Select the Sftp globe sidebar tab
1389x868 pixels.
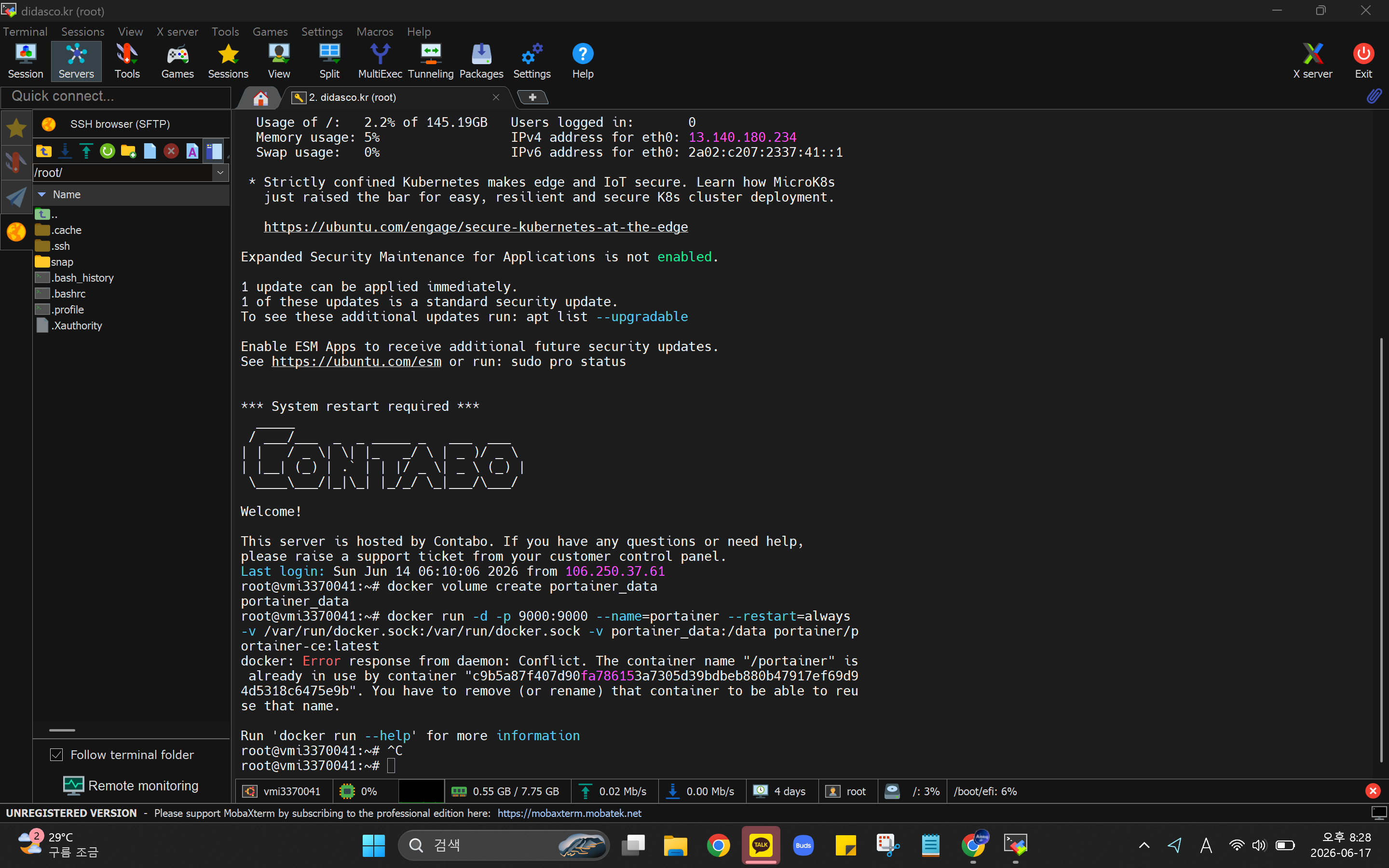tap(16, 232)
